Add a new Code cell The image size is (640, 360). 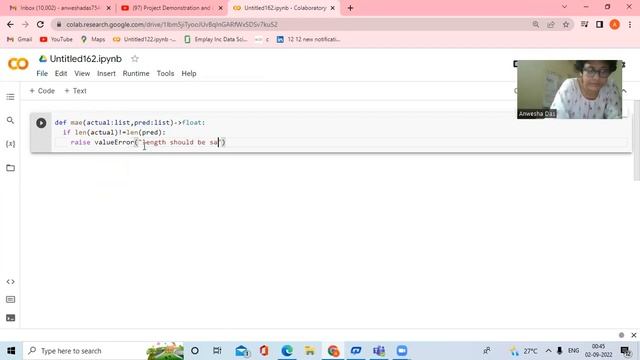[x=42, y=91]
